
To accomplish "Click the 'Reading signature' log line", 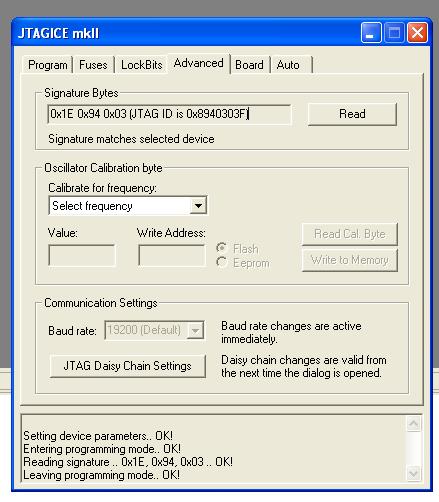I will point(128,462).
